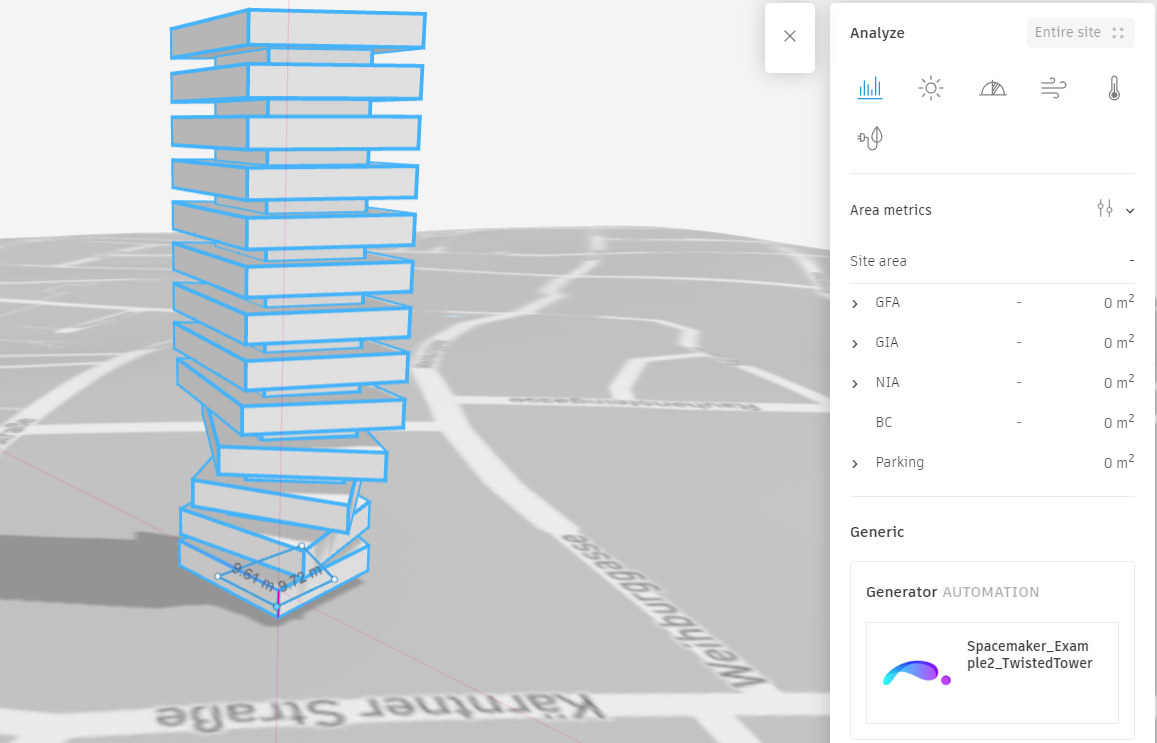Screen dimensions: 1157x743
Task: Dismiss the floating panel with the X
Action: (789, 38)
